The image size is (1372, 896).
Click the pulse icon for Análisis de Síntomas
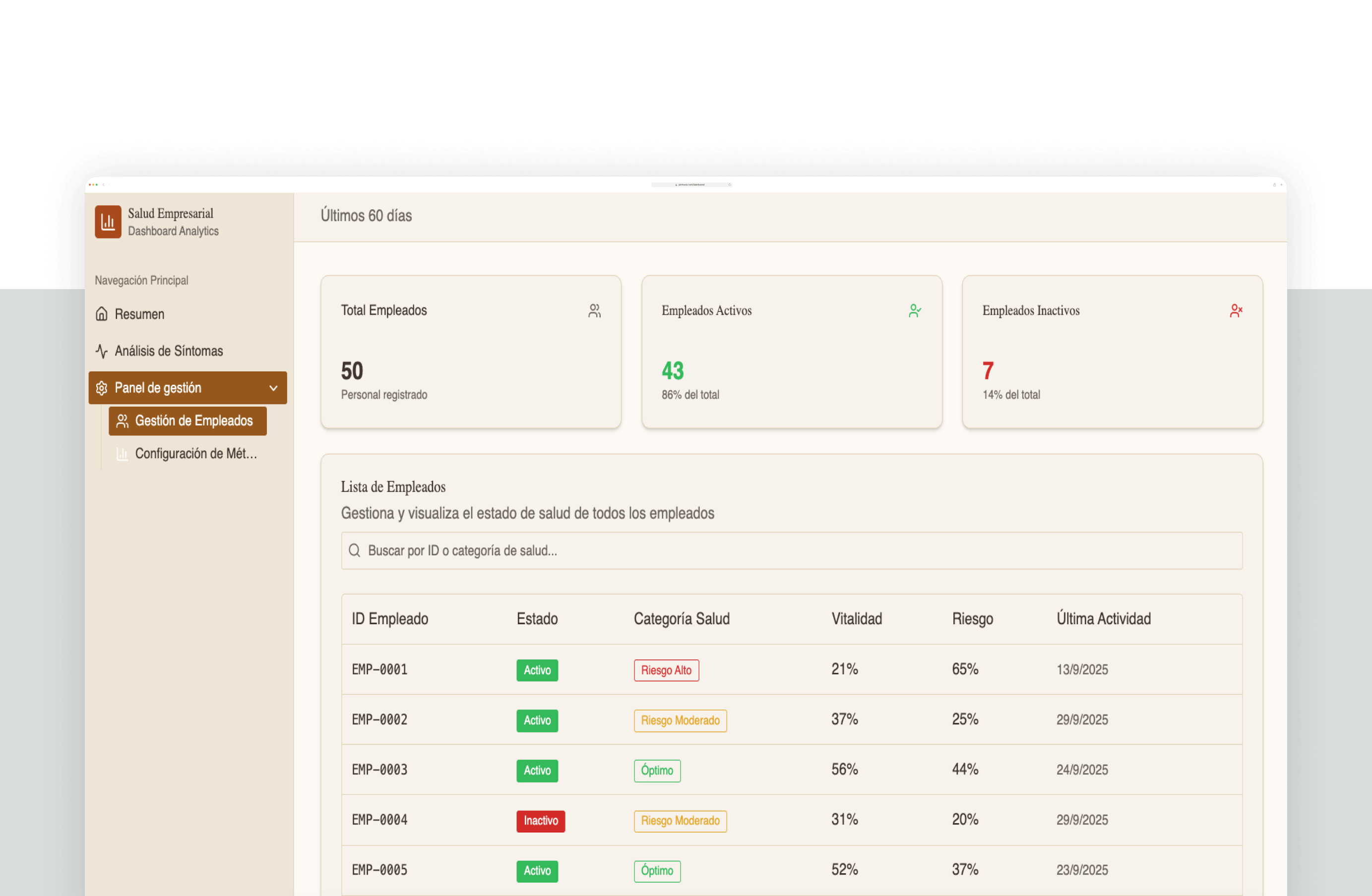click(102, 351)
